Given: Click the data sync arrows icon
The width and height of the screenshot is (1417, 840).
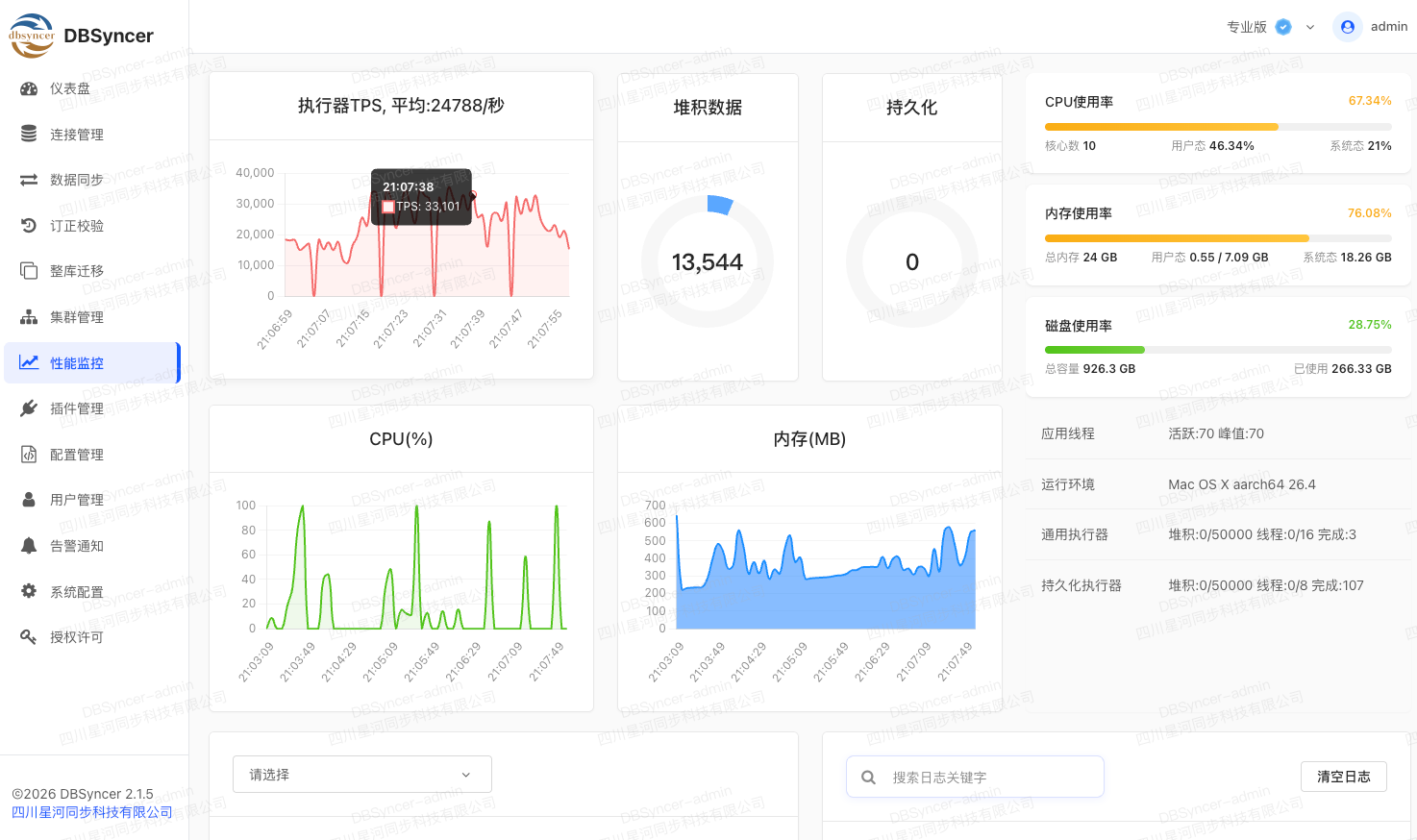Looking at the screenshot, I should point(29,180).
